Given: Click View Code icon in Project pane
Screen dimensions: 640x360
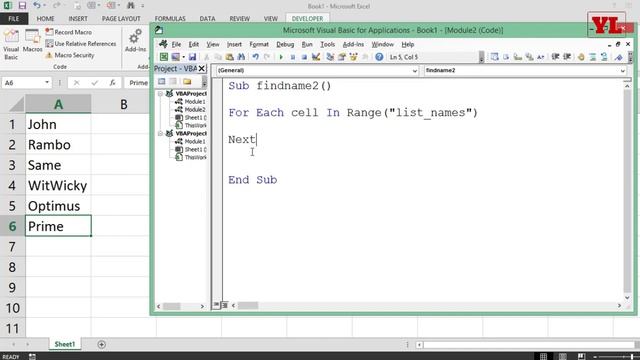Looking at the screenshot, I should [162, 82].
